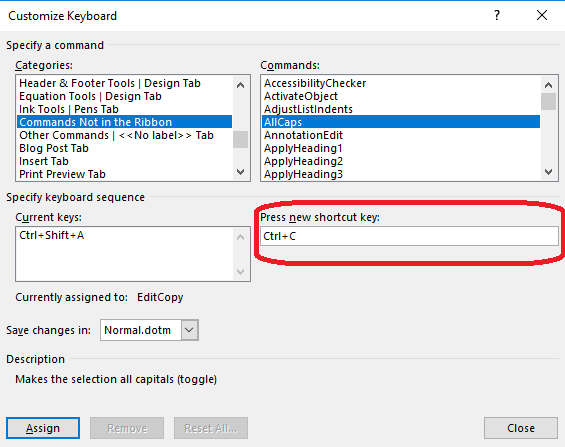Viewport: 565px width, 447px height.
Task: Select Equation Tools | Design Tab category
Action: click(x=124, y=96)
